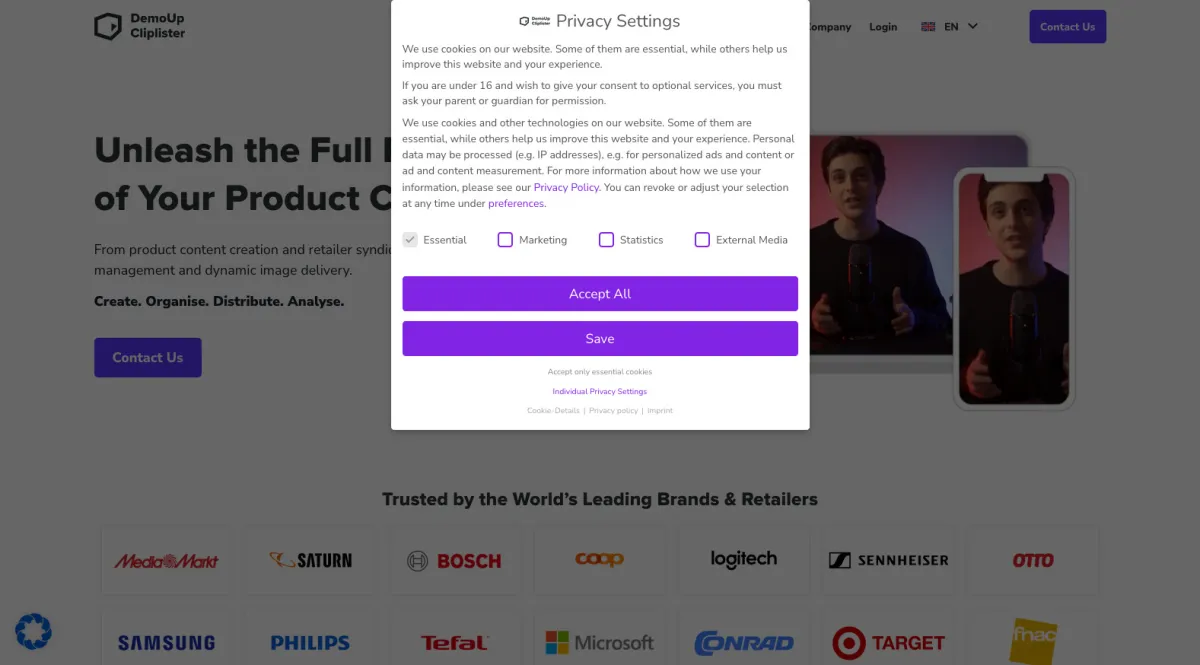Expand Individual Privacy Settings
The image size is (1200, 665).
tap(599, 391)
